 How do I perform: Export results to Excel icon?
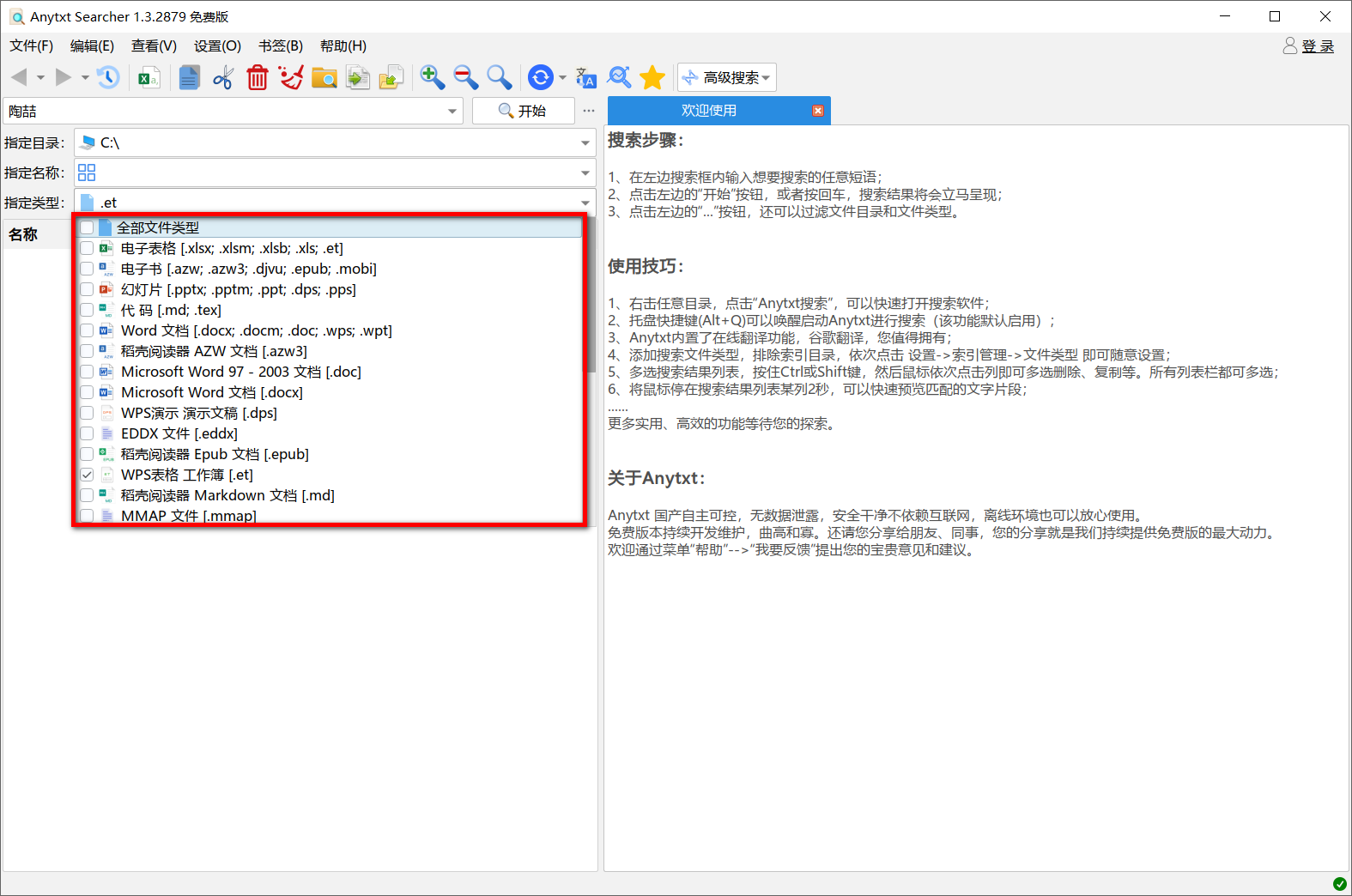[x=149, y=77]
